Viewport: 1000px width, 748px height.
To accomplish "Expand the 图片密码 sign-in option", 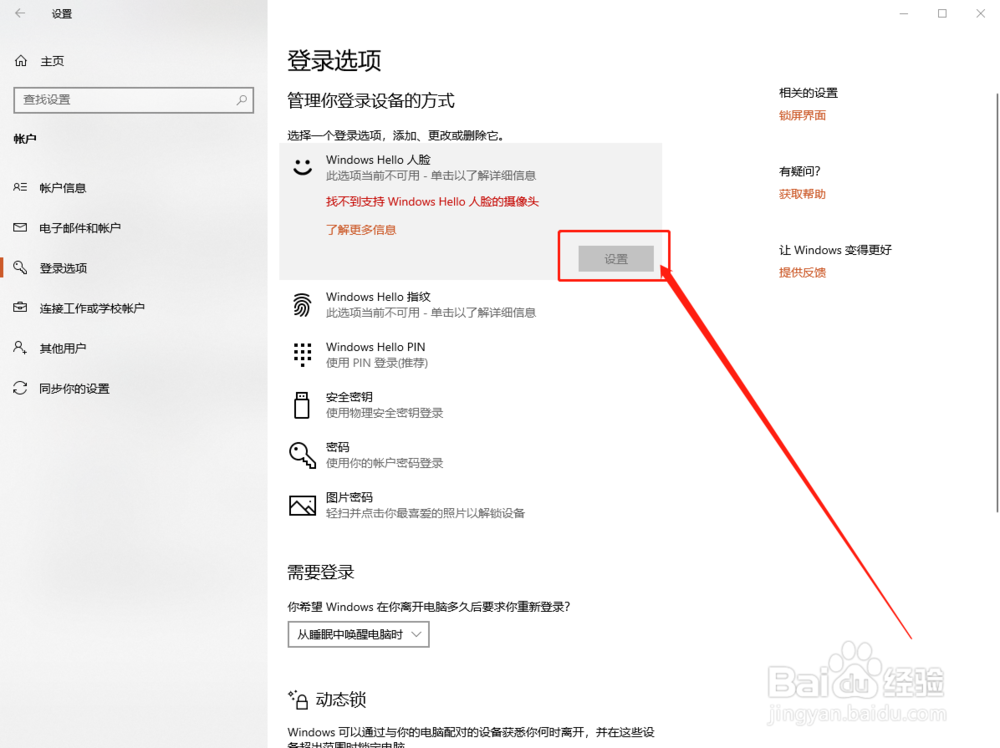I will pyautogui.click(x=471, y=506).
